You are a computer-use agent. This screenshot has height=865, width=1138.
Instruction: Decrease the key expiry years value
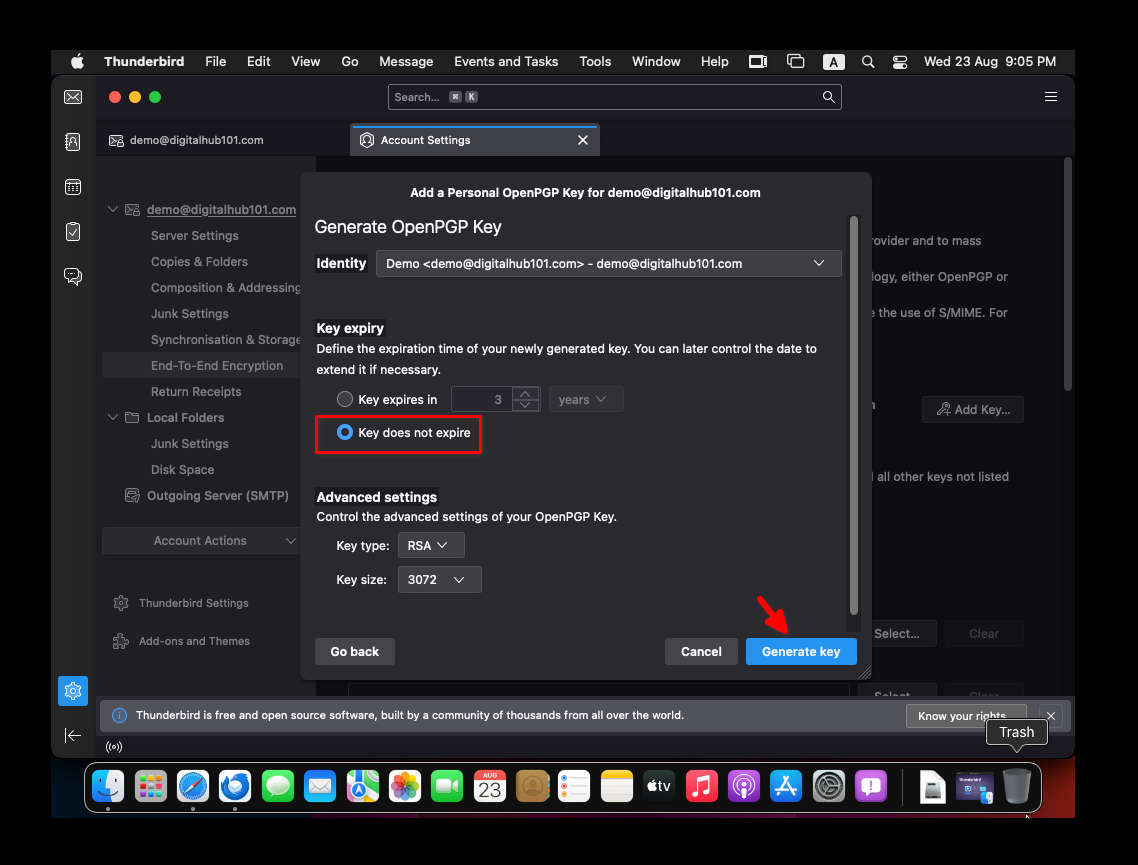point(525,405)
